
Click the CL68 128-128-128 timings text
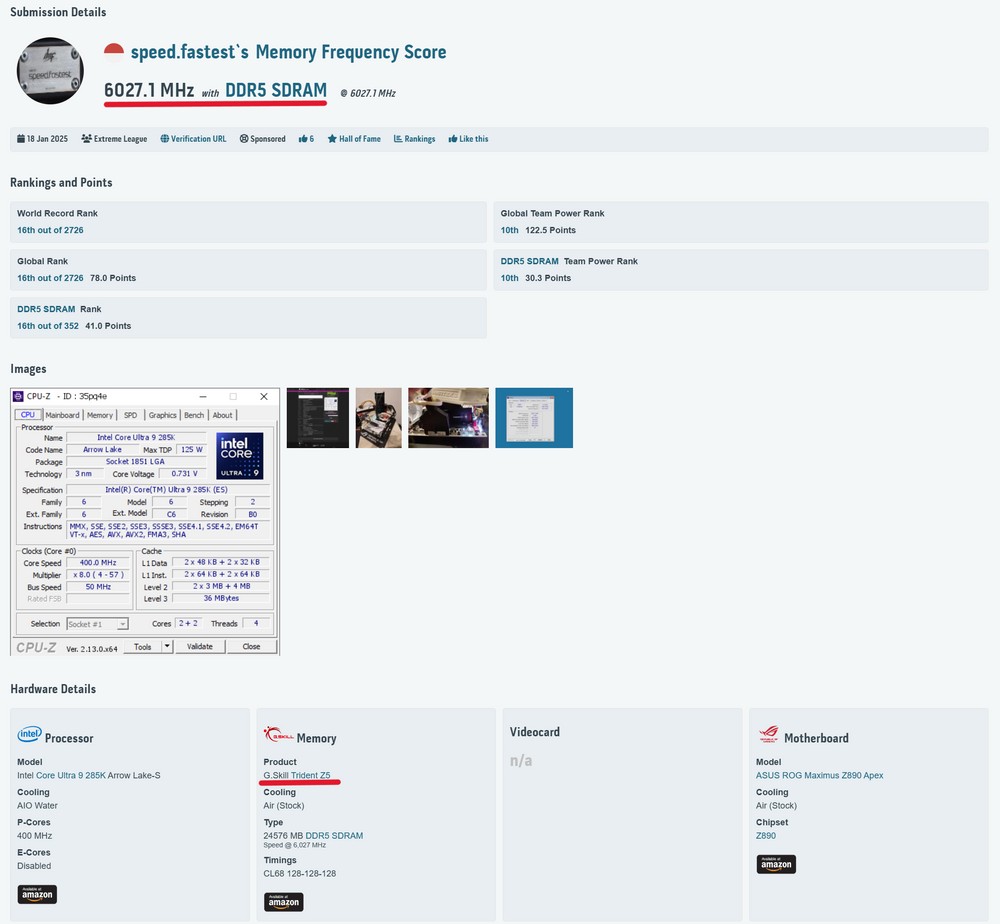pos(300,874)
